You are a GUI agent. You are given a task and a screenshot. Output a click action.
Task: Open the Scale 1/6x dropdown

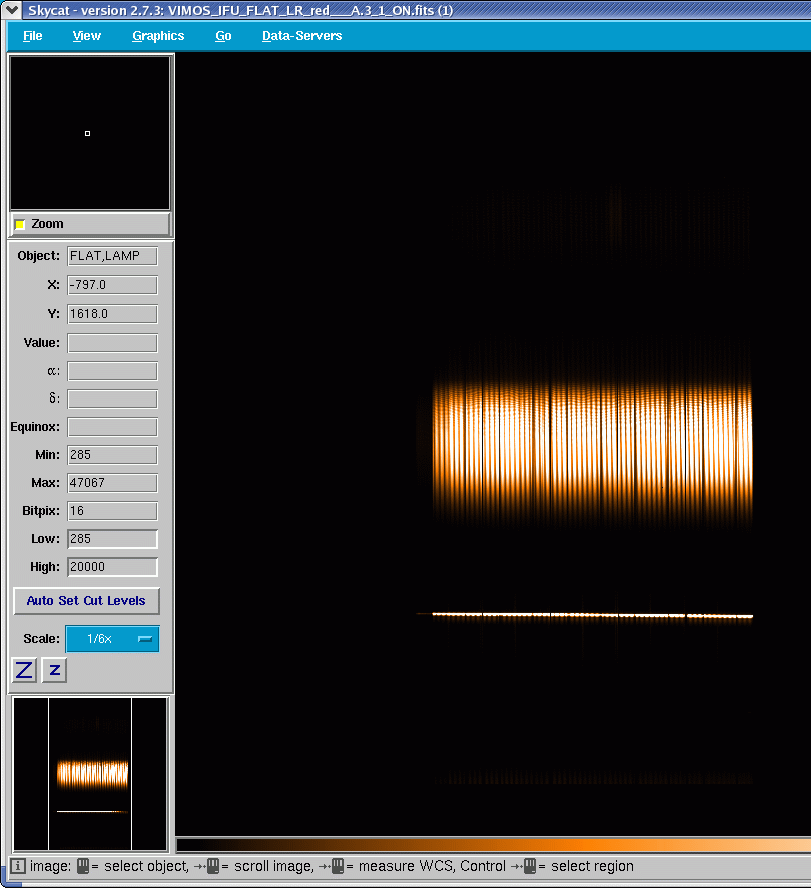pyautogui.click(x=112, y=639)
